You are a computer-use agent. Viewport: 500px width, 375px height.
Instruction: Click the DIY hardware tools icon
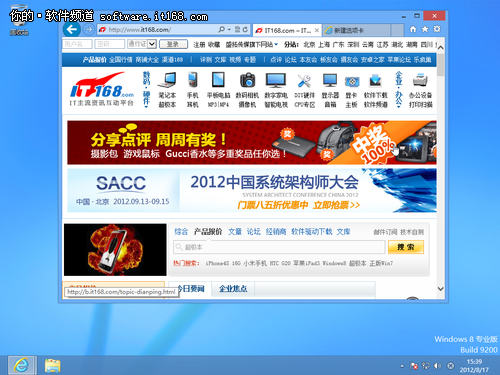tap(304, 81)
